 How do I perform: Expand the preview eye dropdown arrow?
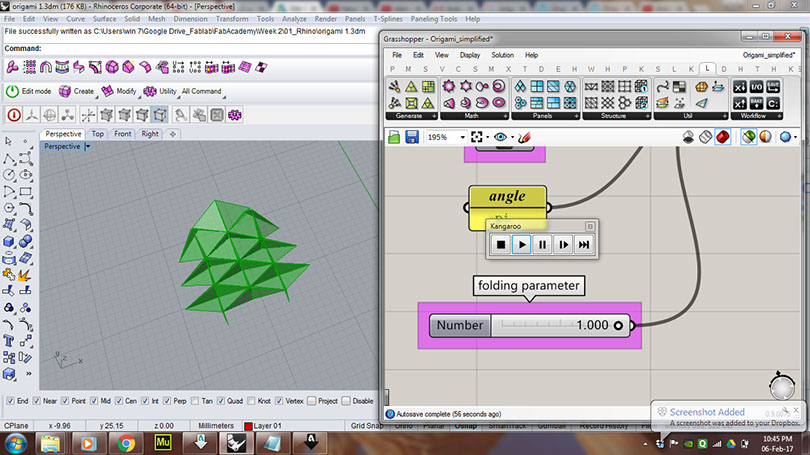pos(512,137)
